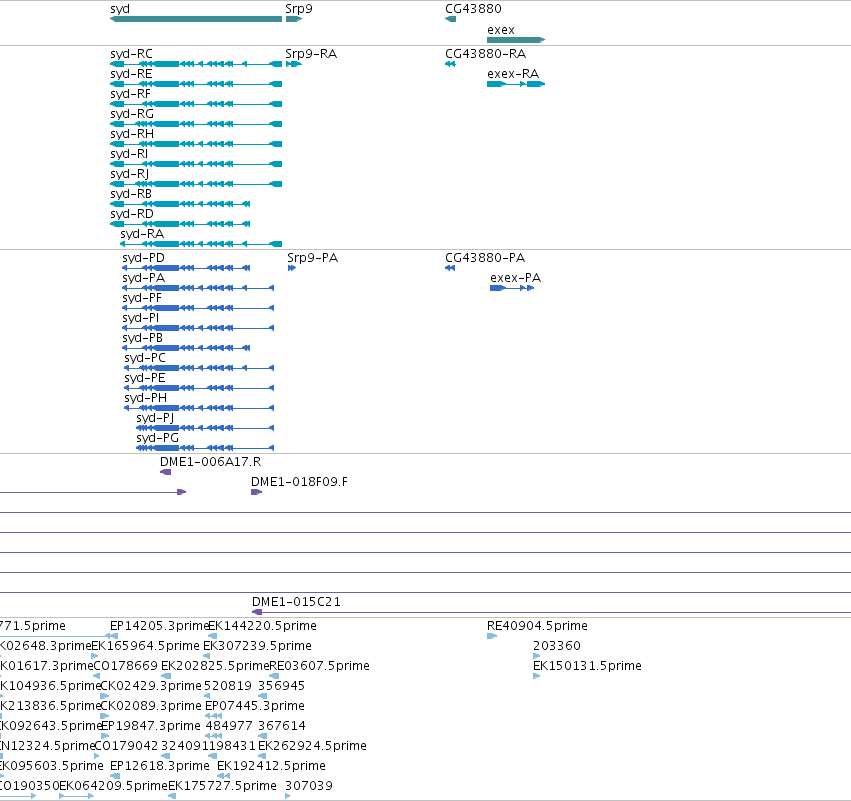Image resolution: width=851 pixels, height=801 pixels.
Task: Click the syd-PA protein feature
Action: [198, 288]
